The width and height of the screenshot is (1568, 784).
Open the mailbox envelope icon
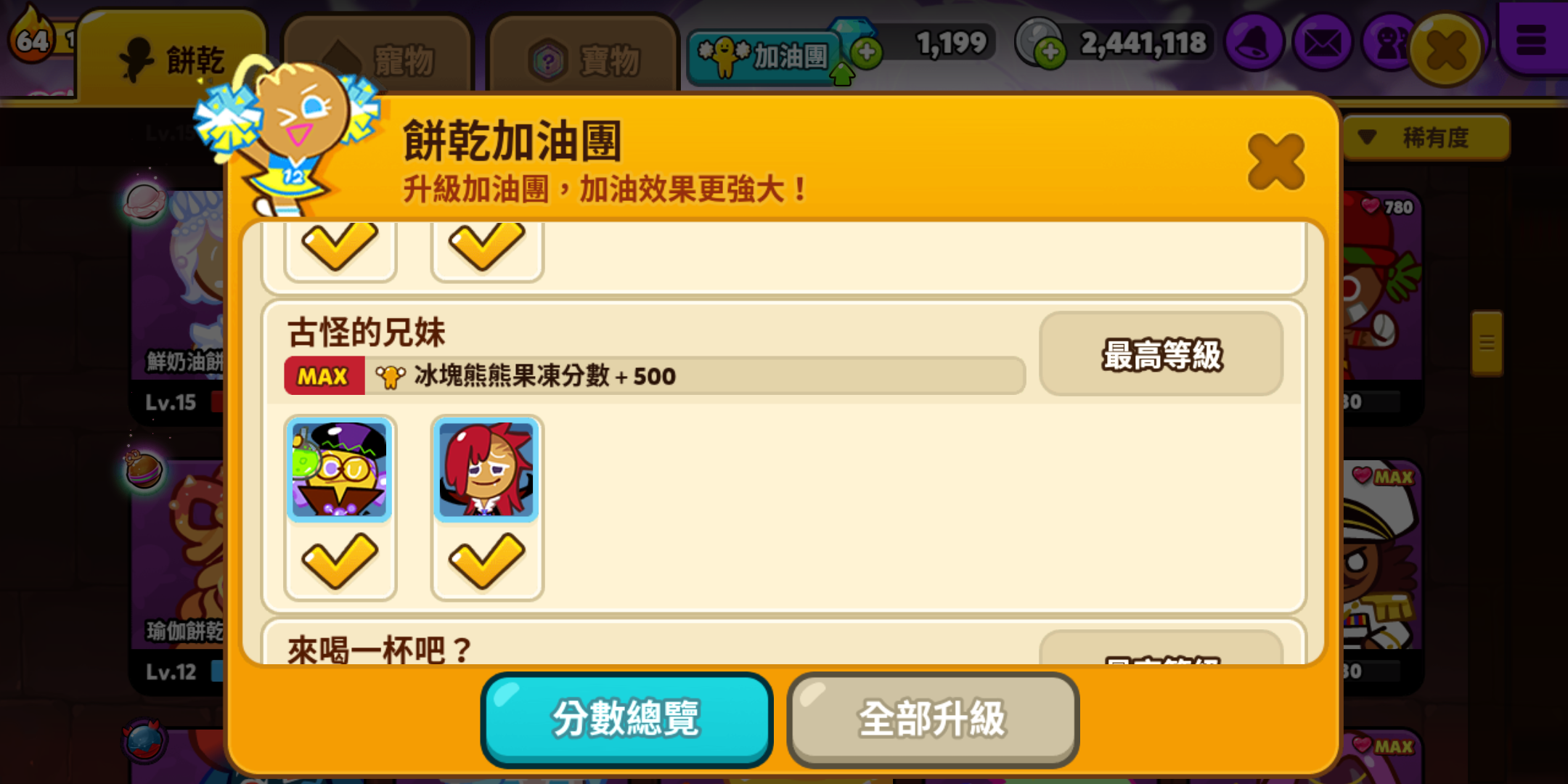coord(1323,42)
